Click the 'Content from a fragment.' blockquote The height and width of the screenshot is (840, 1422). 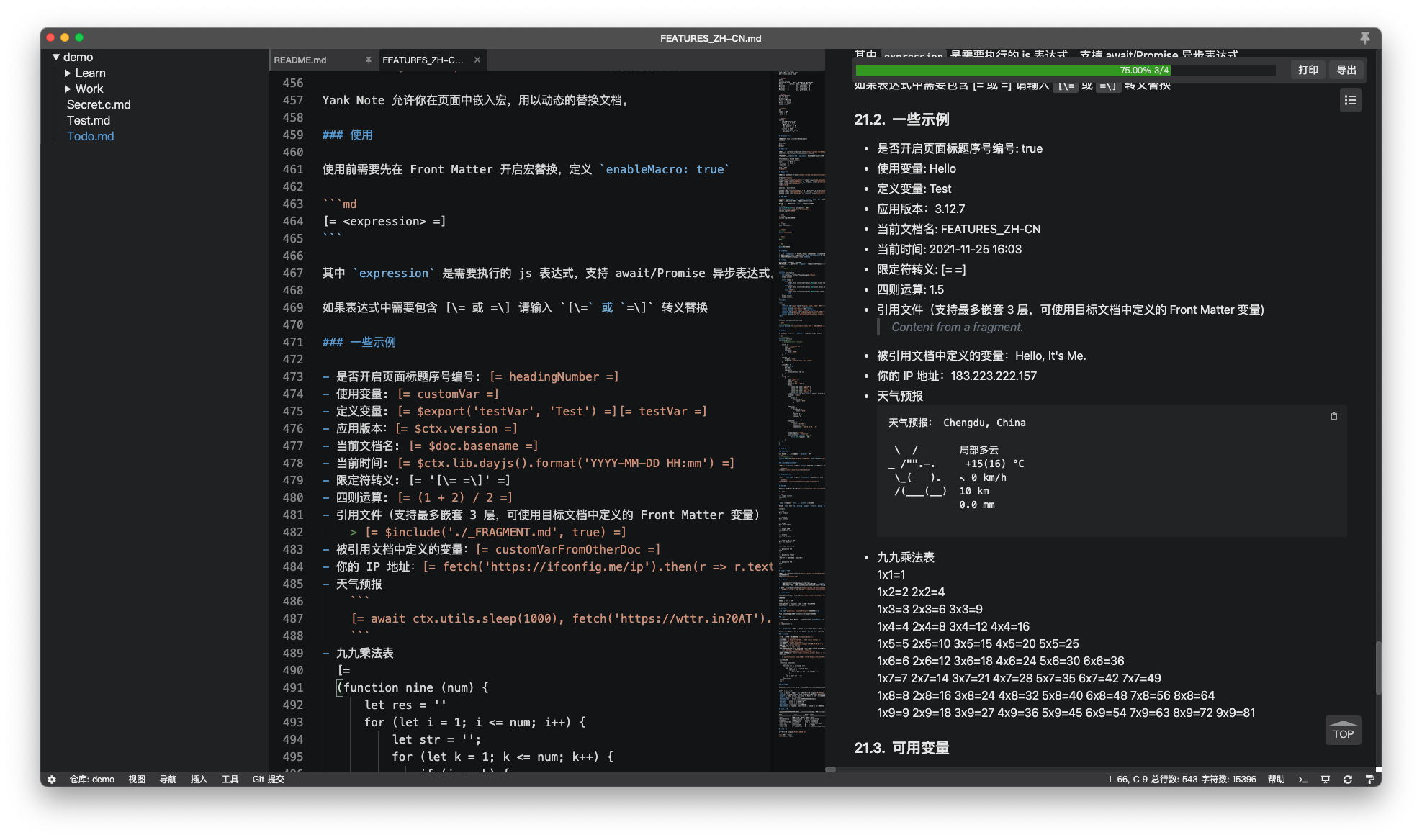click(x=956, y=327)
